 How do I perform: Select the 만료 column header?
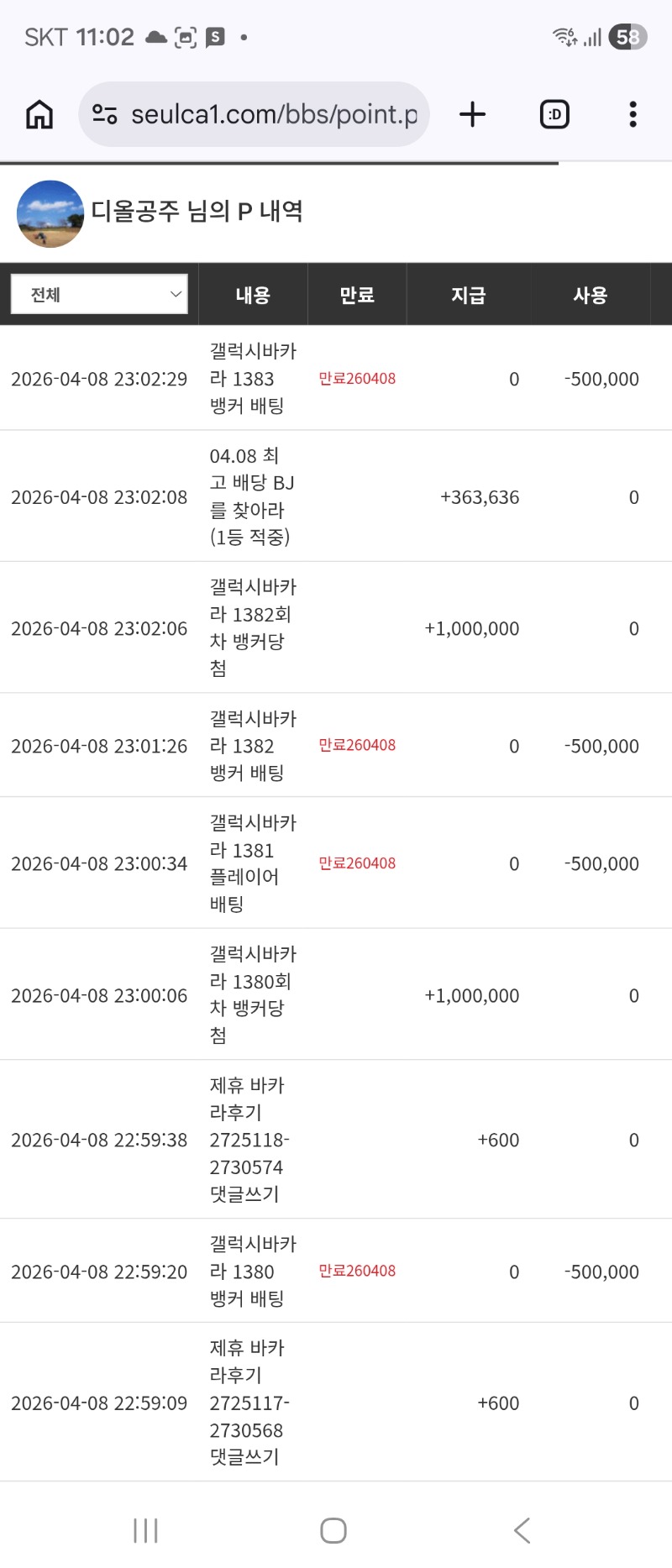(x=357, y=295)
